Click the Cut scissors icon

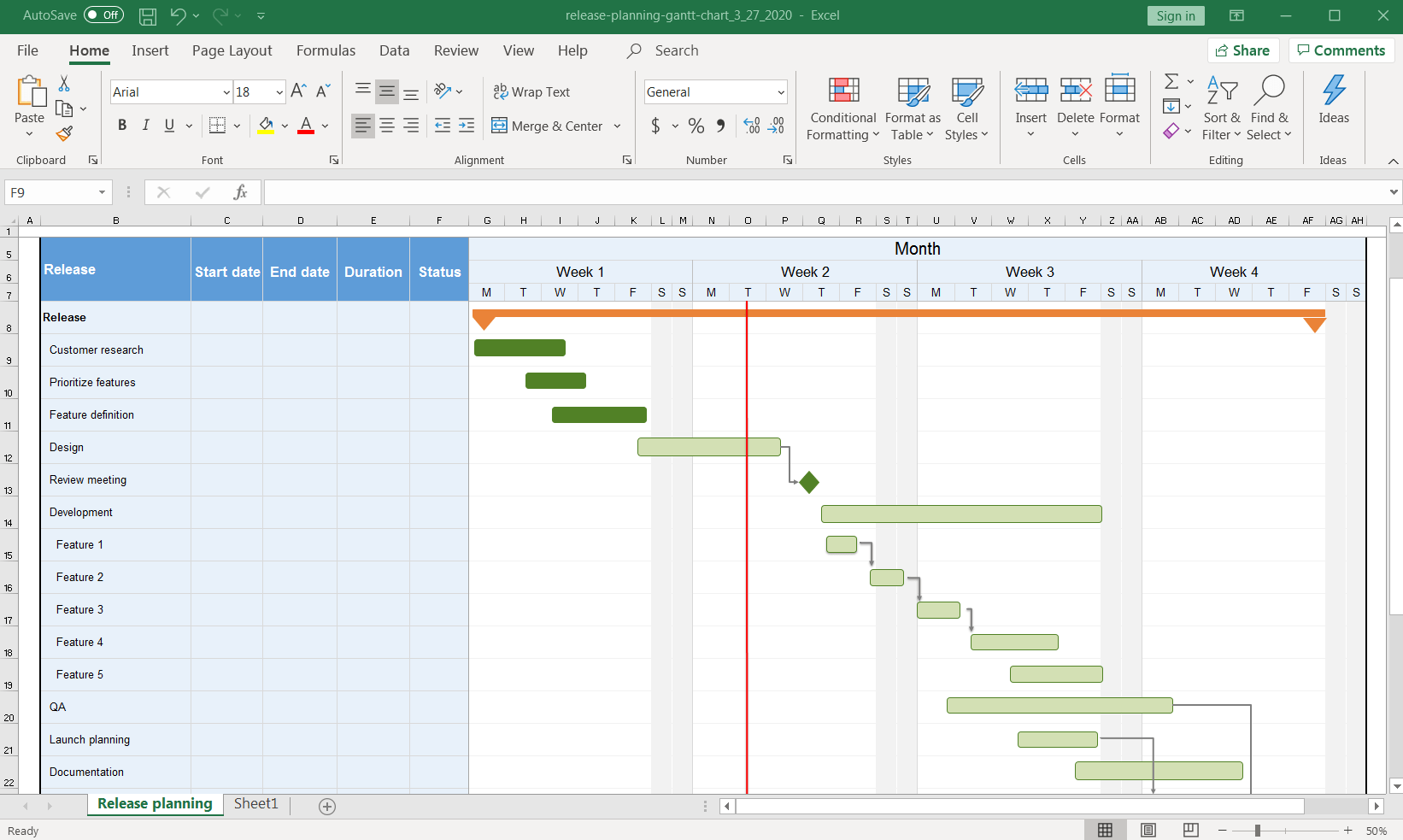click(64, 84)
